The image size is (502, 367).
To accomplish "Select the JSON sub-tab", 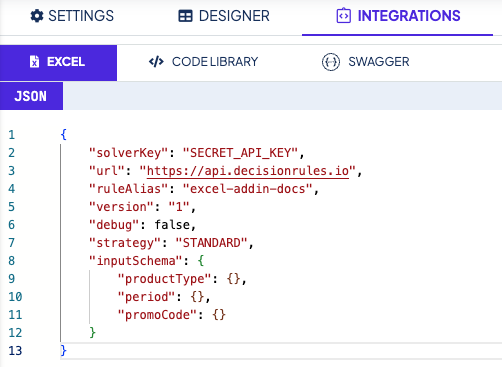I will click(31, 96).
